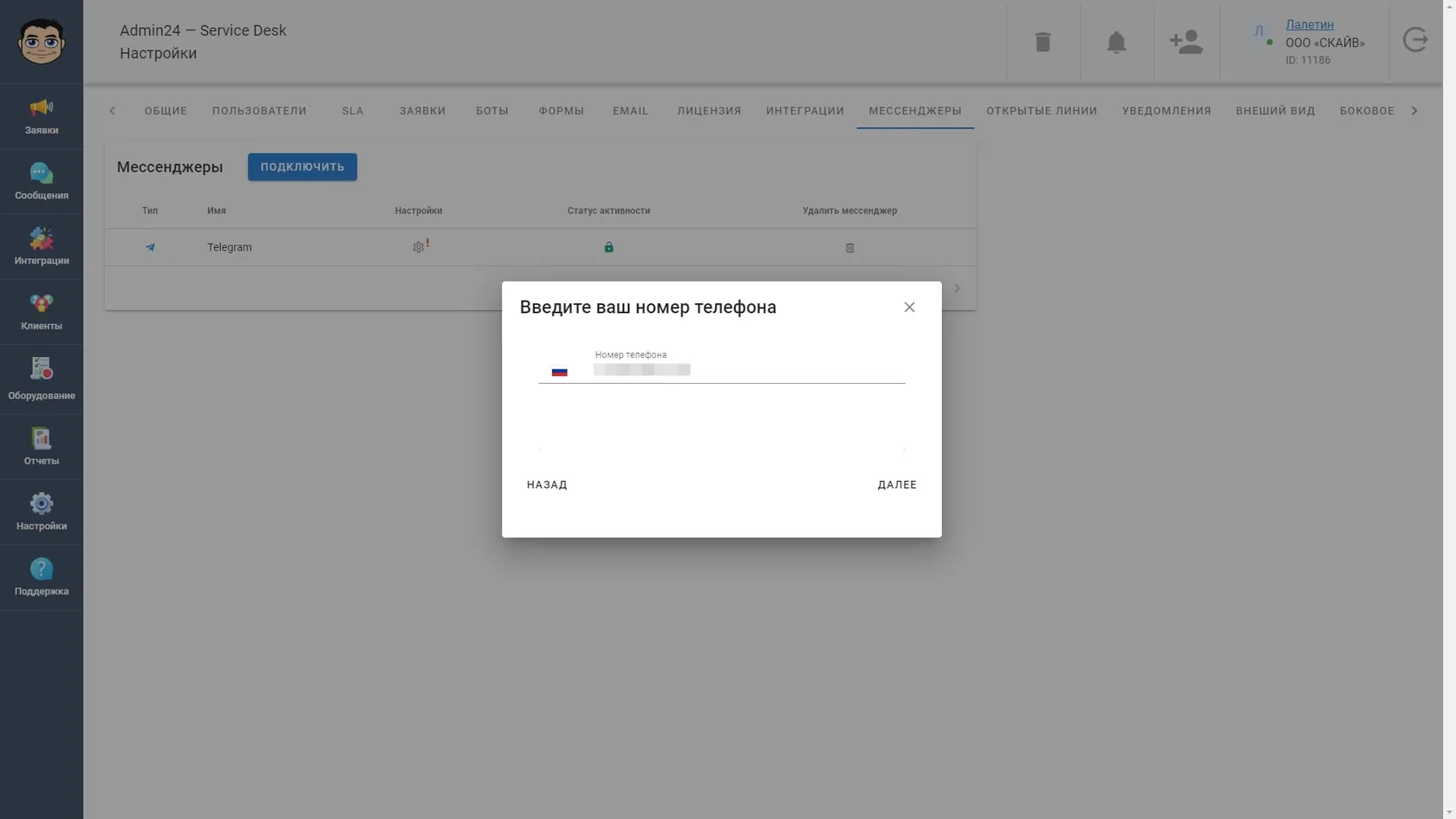
Task: Go to Интеграции in the sidebar
Action: (42, 246)
